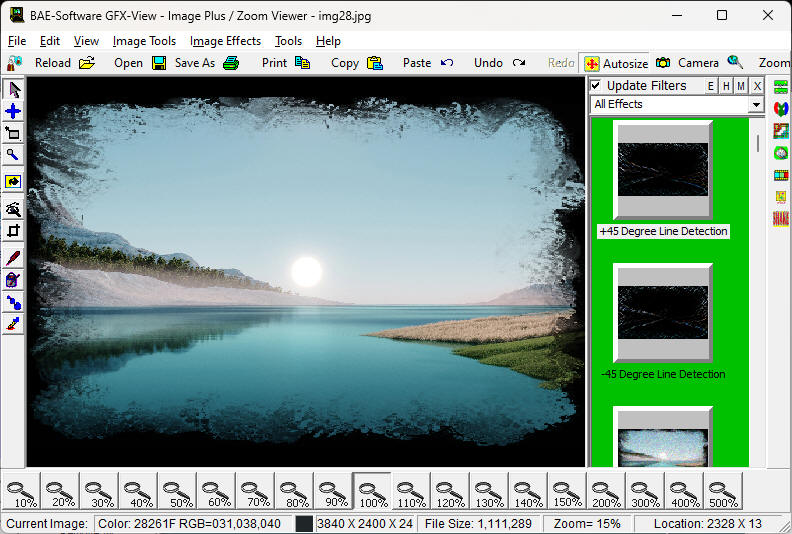Select the crop tool
This screenshot has width=792, height=534.
[13, 231]
